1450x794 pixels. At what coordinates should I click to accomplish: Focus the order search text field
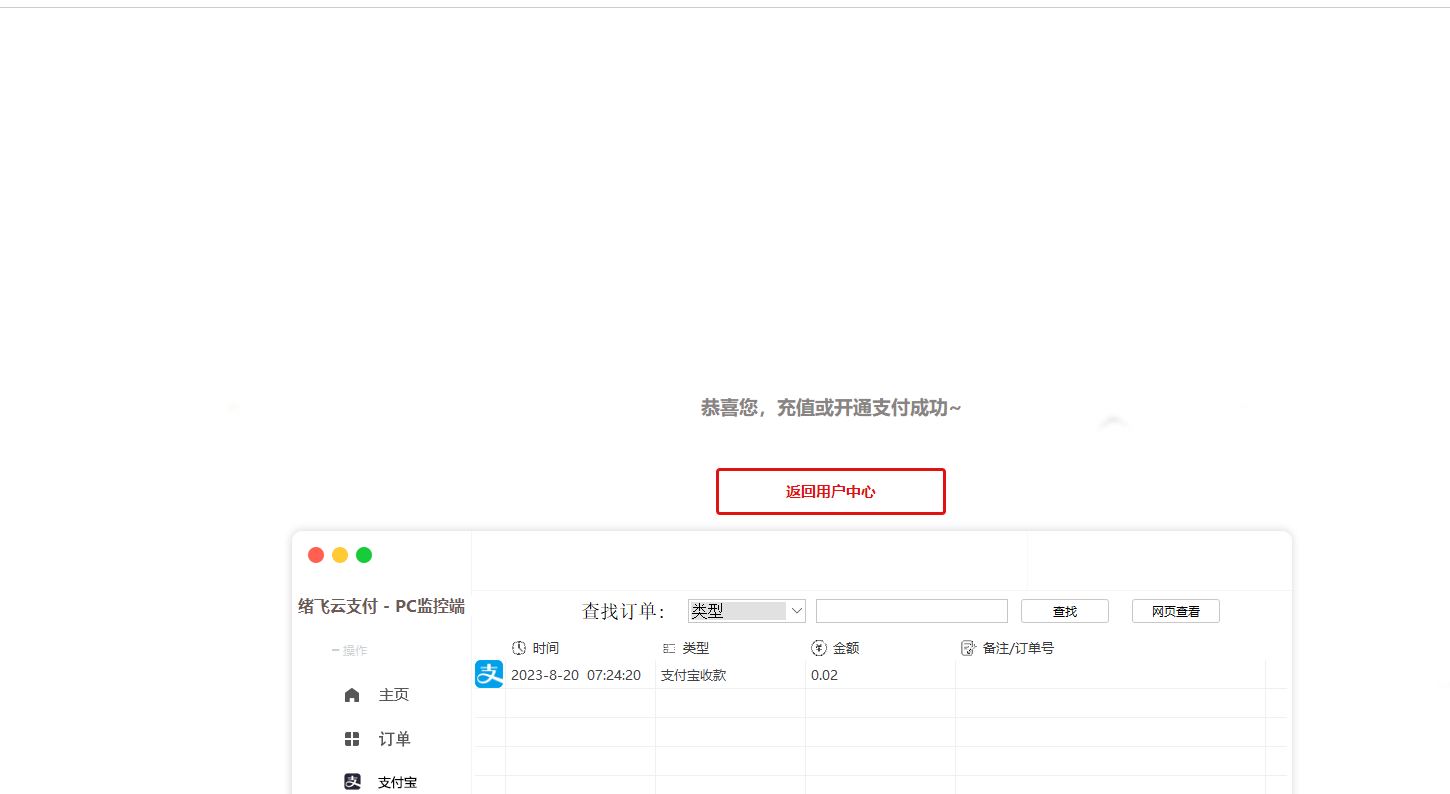pyautogui.click(x=911, y=611)
